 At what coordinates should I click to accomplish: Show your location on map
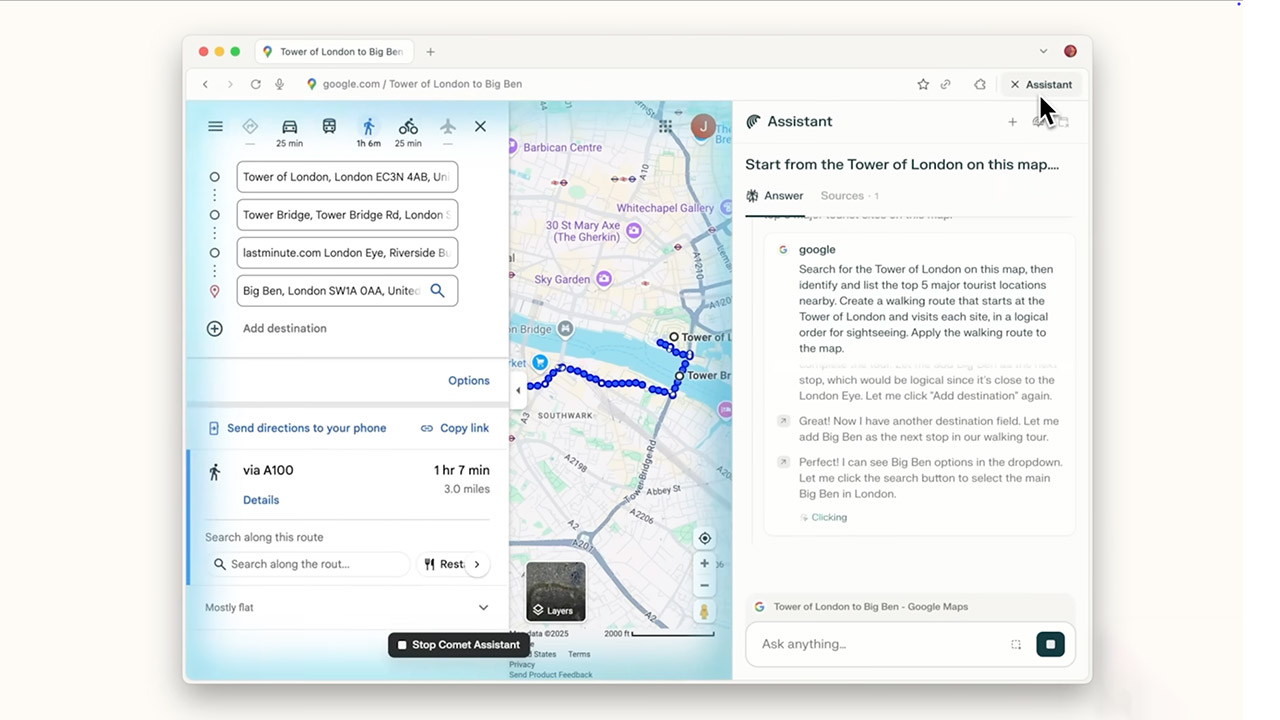click(705, 538)
